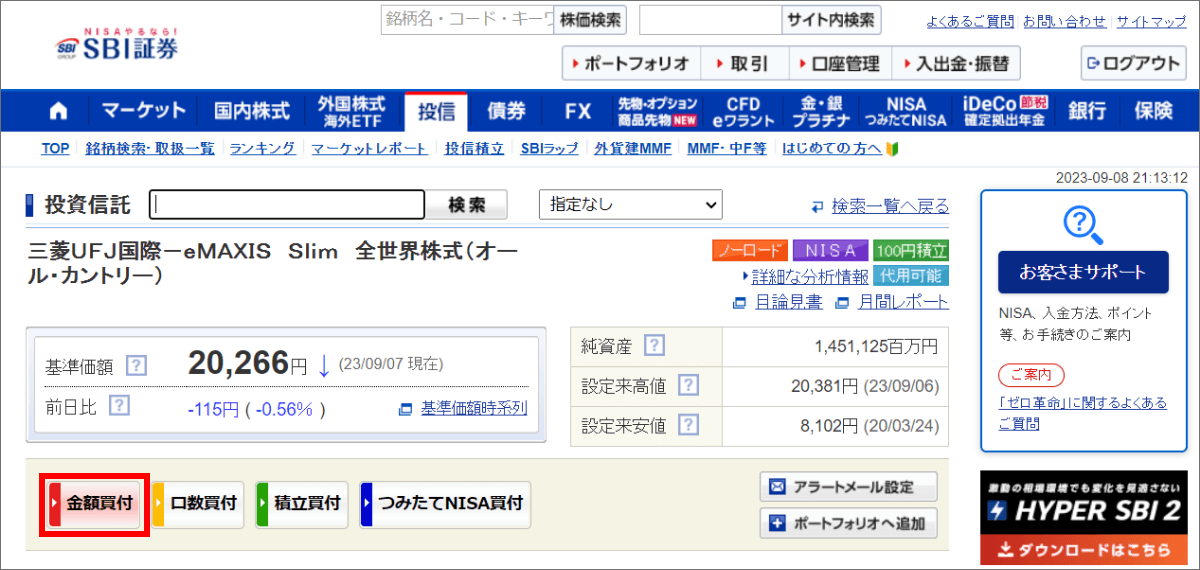This screenshot has width=1200, height=570.
Task: Open the TOP submenu link
Action: (56, 148)
